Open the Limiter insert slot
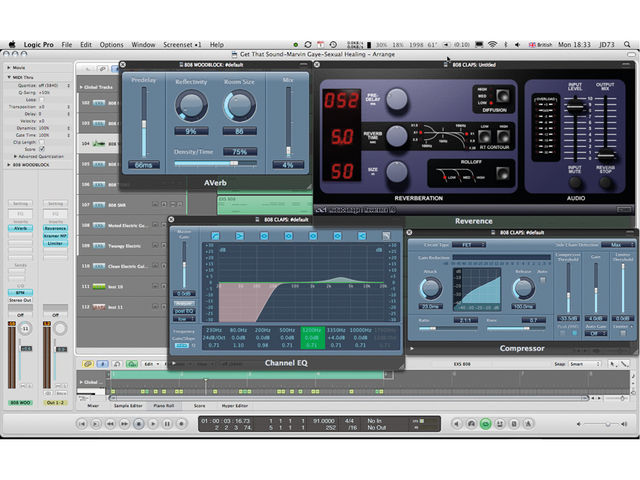Viewport: 640px width, 480px height. pos(55,243)
